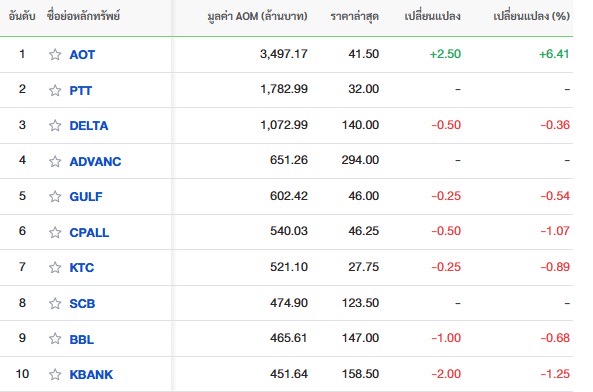The image size is (593, 392).
Task: Star the GULF stock
Action: 55,196
